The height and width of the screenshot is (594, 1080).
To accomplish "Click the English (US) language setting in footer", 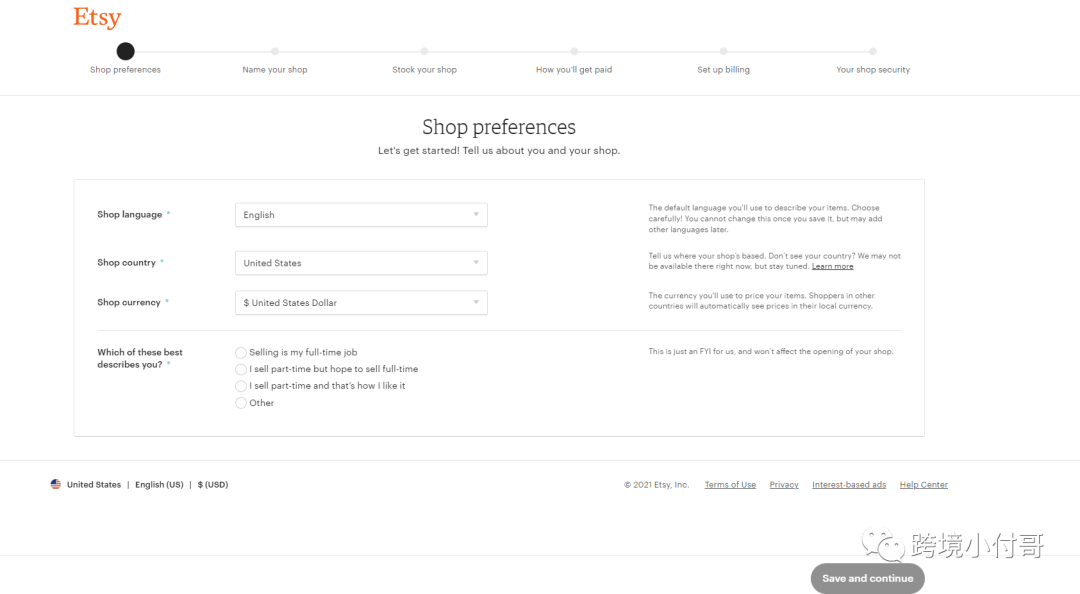I will pos(159,484).
